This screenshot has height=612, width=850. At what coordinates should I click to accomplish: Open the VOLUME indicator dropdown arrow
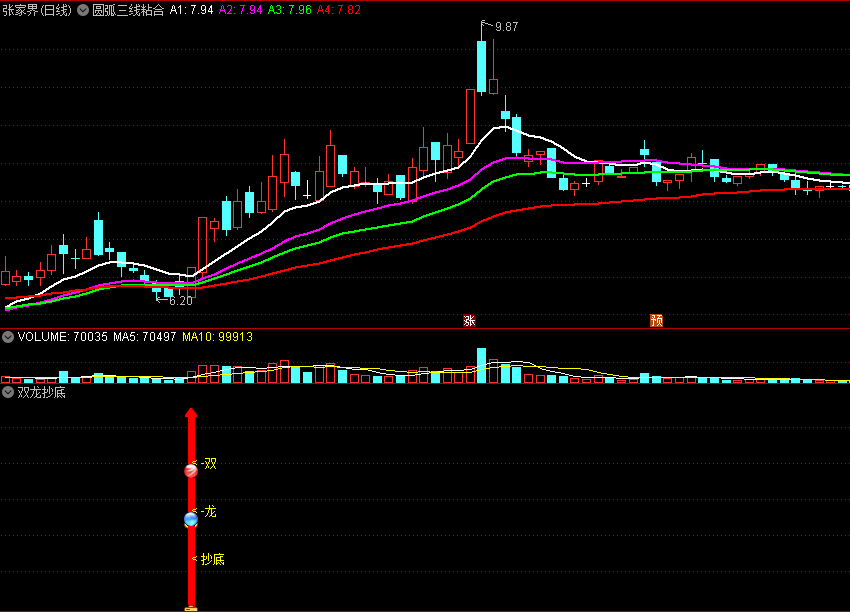(8, 337)
